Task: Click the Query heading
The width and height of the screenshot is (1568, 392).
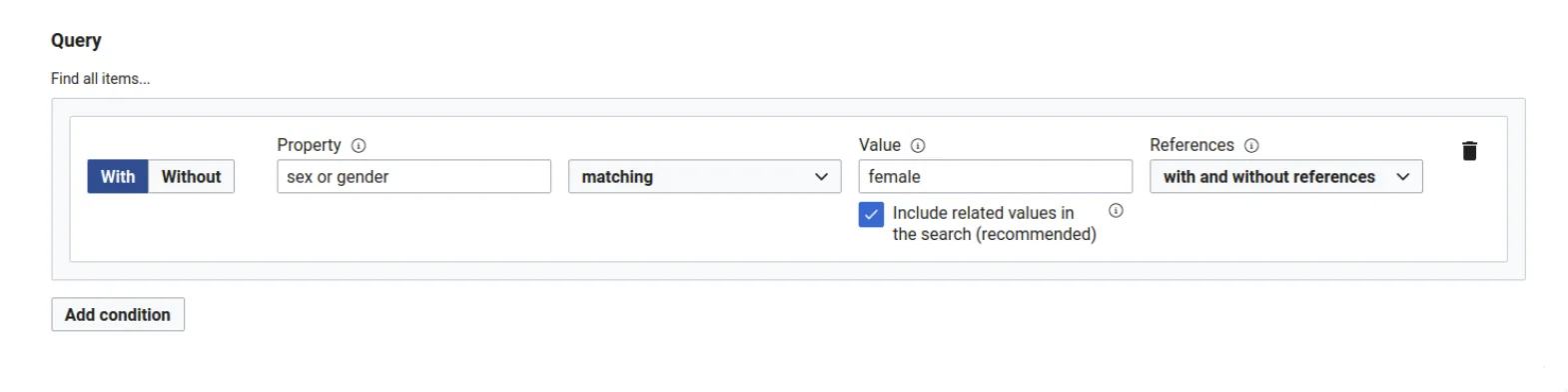Action: (76, 41)
